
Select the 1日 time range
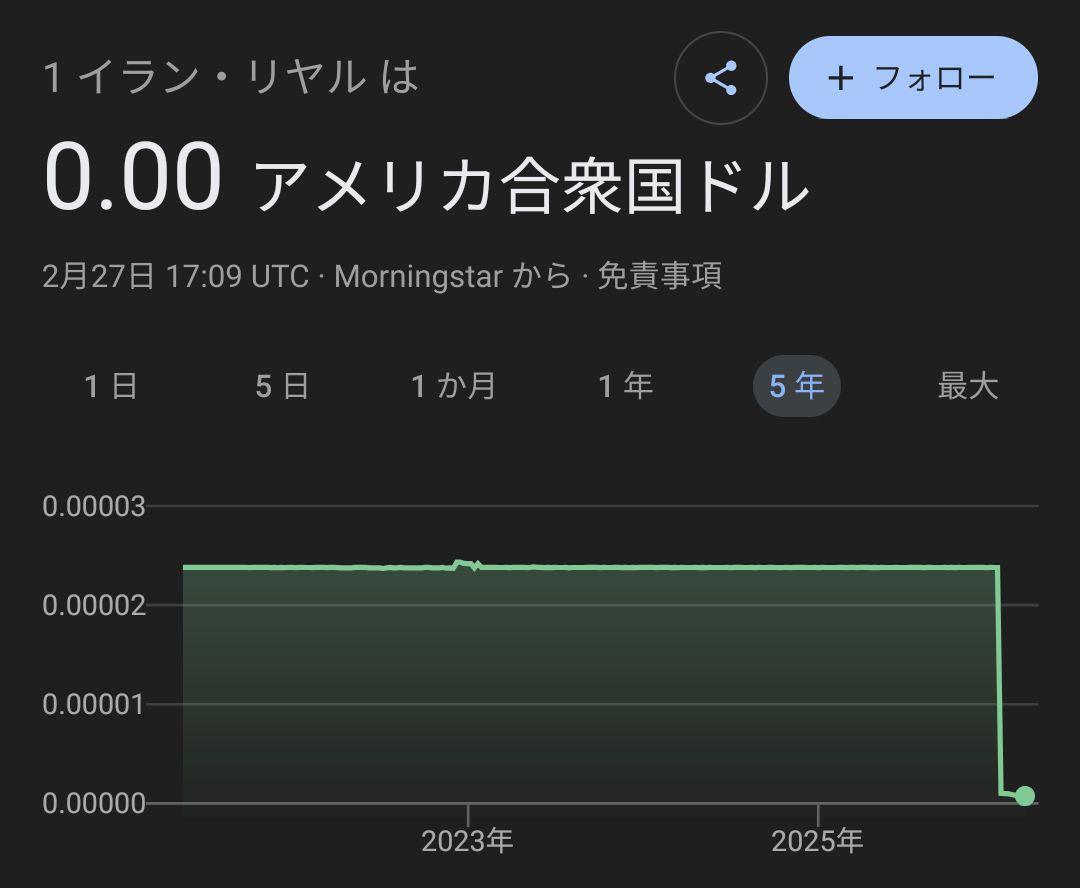pos(110,386)
